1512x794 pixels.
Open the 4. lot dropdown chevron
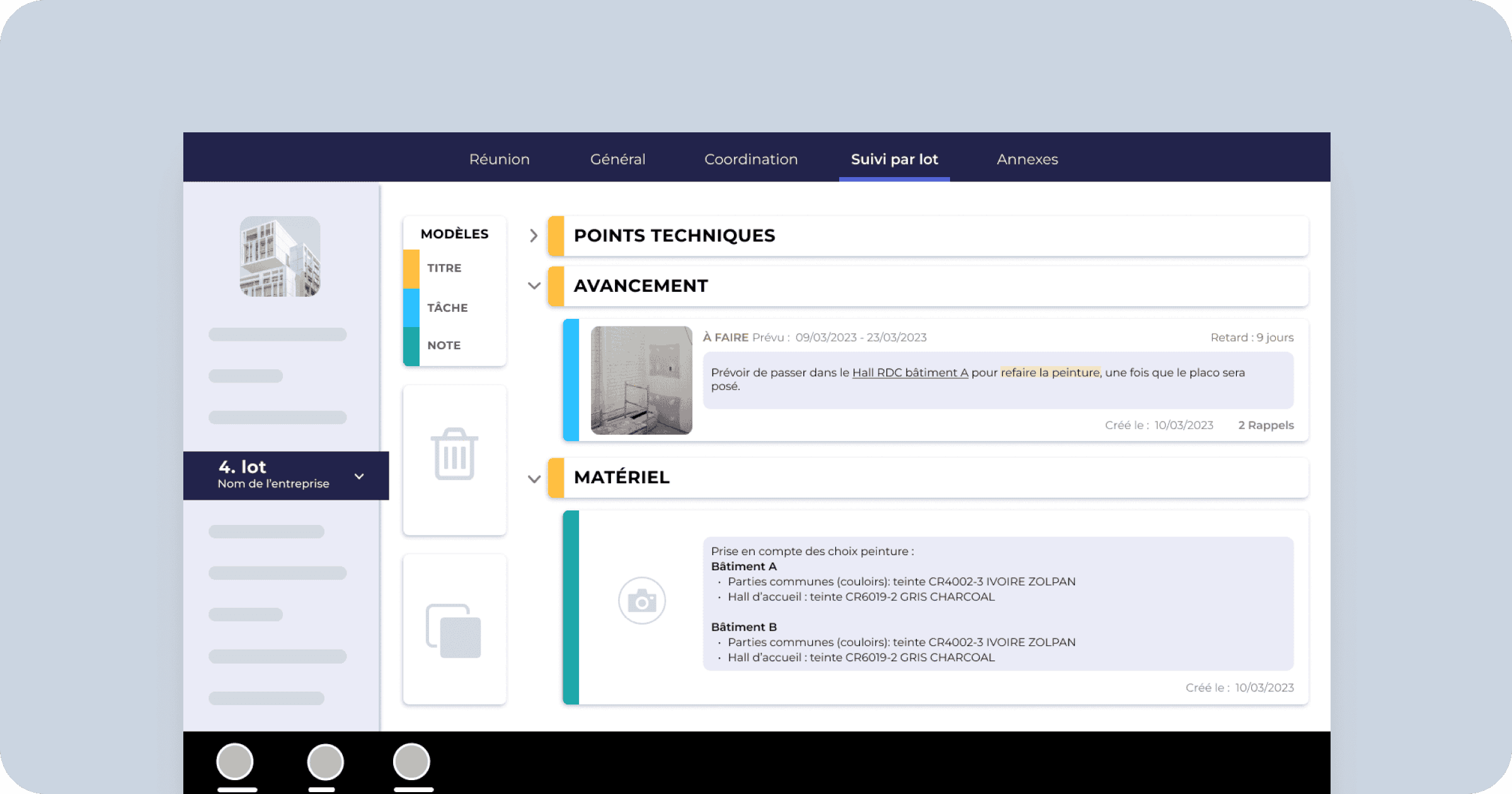359,476
